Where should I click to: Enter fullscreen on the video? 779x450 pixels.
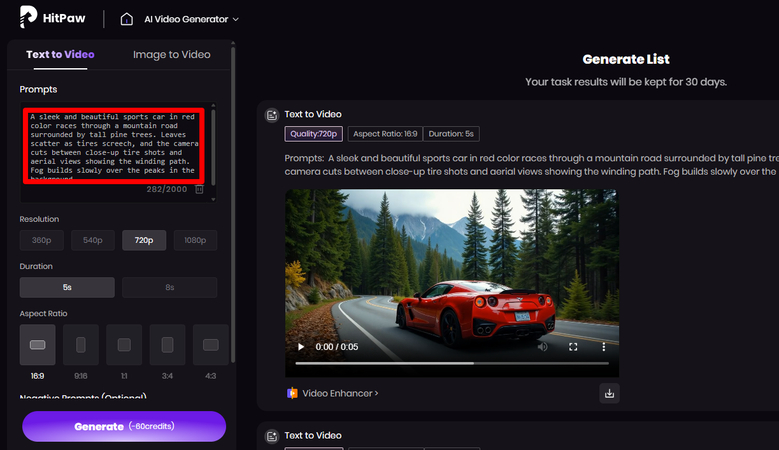[x=573, y=347]
